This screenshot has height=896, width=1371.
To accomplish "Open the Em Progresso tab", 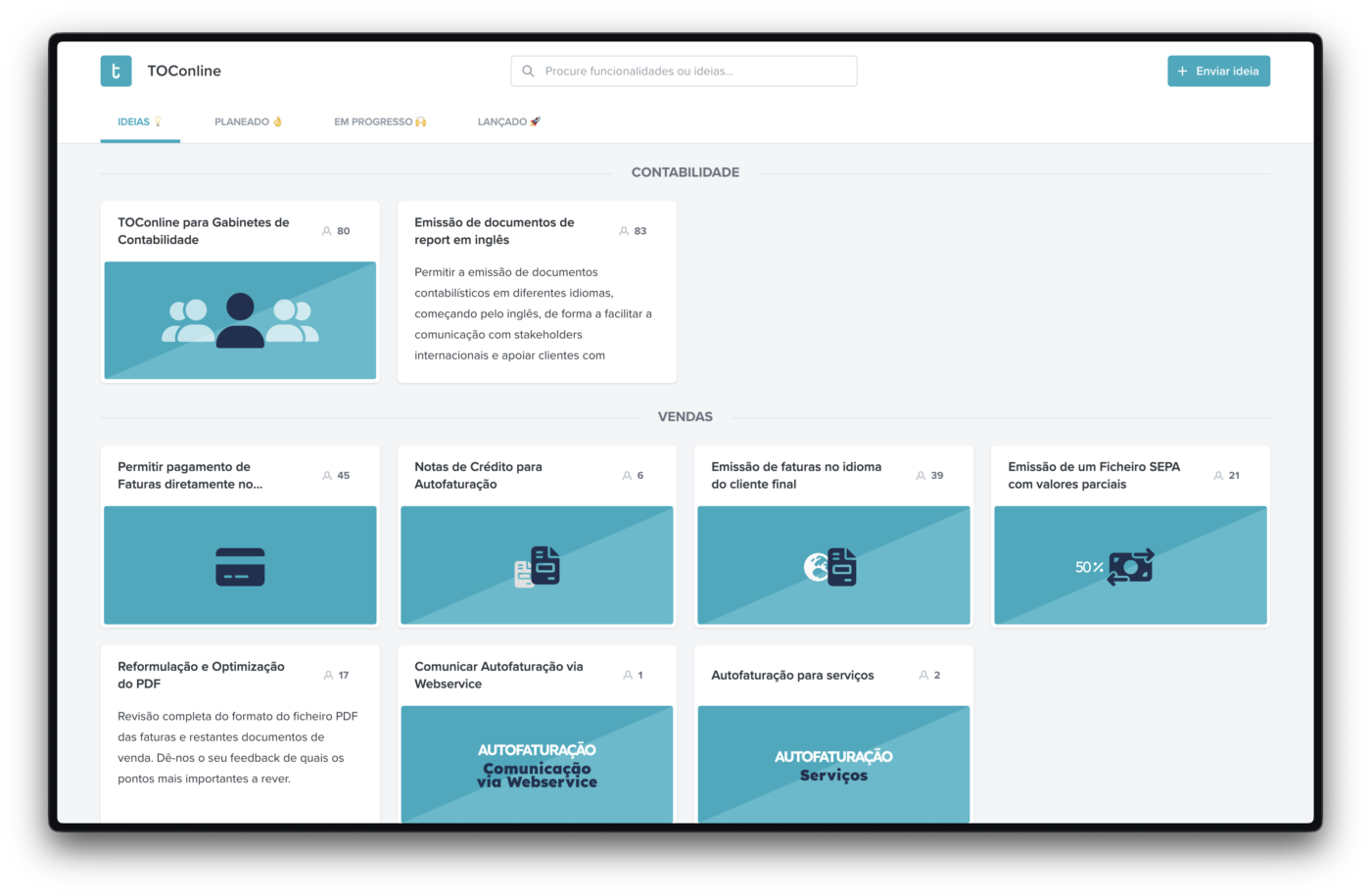I will (380, 122).
